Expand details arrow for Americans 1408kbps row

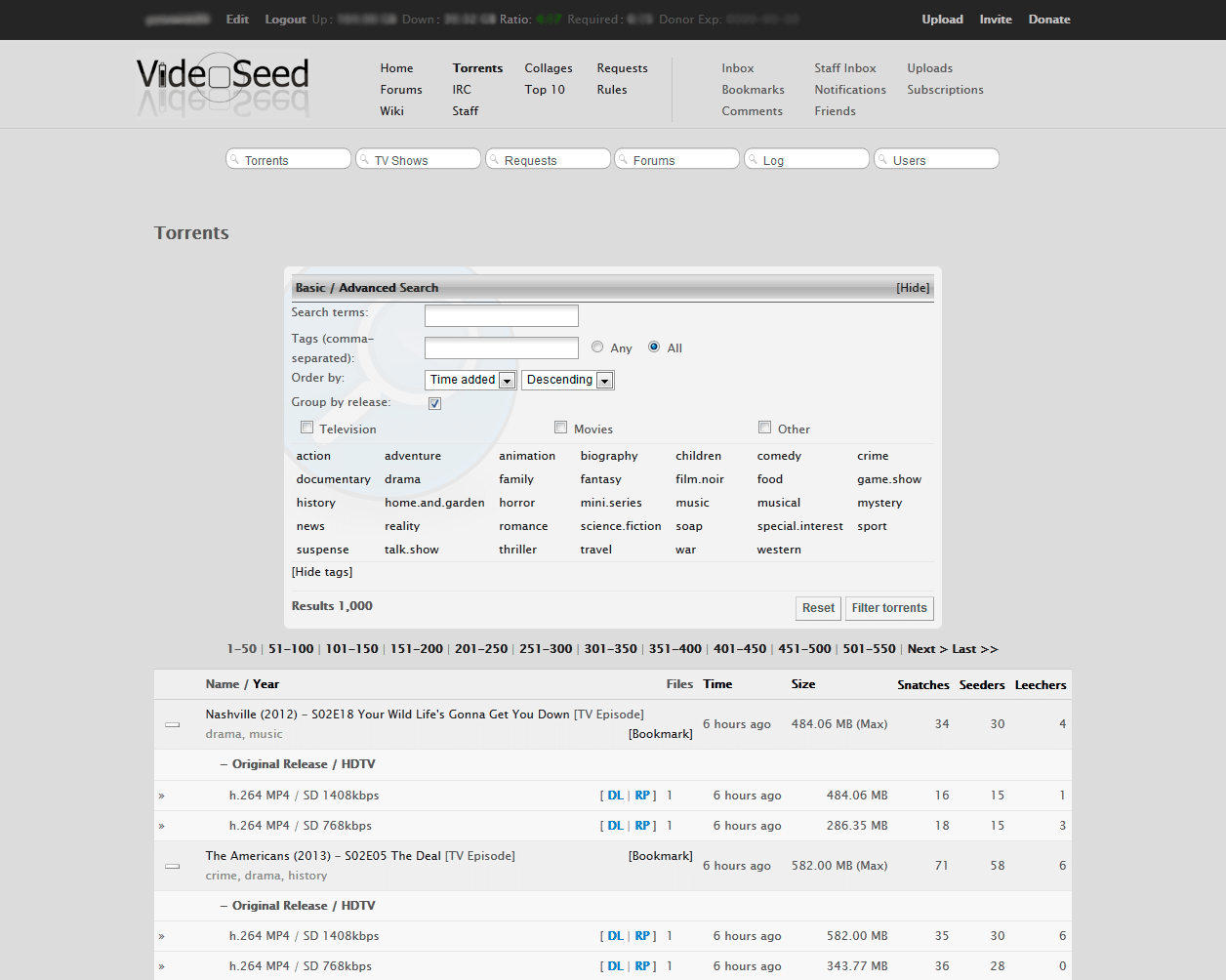(162, 936)
